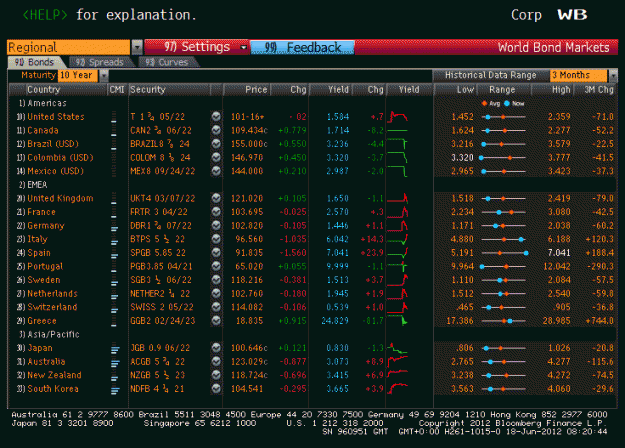This screenshot has width=625, height=448.
Task: Click the Mexico yield value 2.987
Action: pyautogui.click(x=337, y=171)
